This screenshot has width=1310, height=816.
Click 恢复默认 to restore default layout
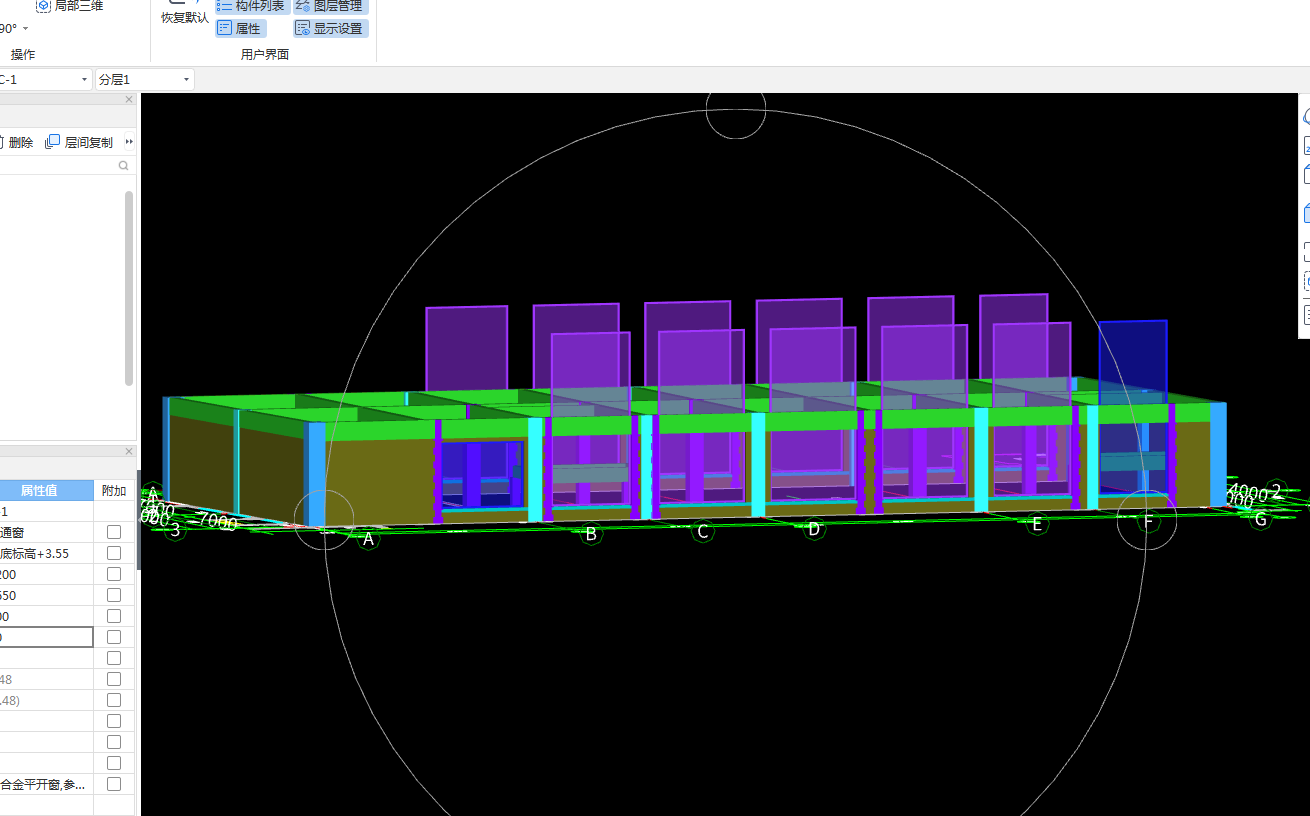(185, 17)
